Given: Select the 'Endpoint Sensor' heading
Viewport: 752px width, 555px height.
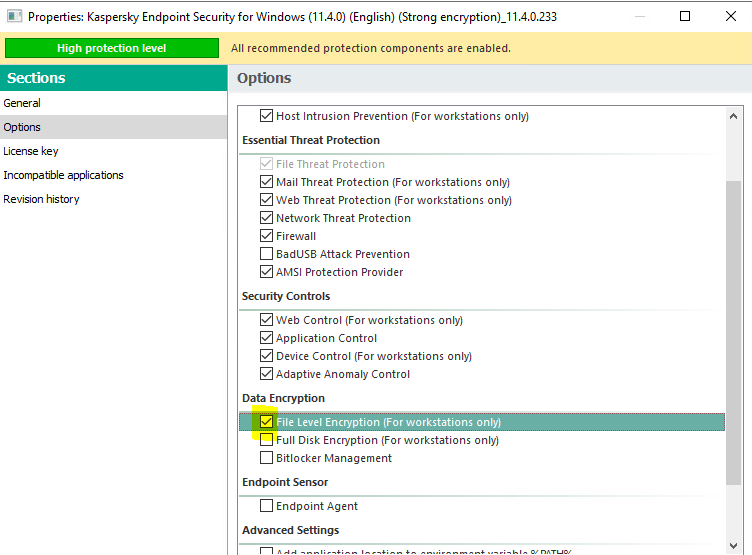Looking at the screenshot, I should tap(285, 482).
